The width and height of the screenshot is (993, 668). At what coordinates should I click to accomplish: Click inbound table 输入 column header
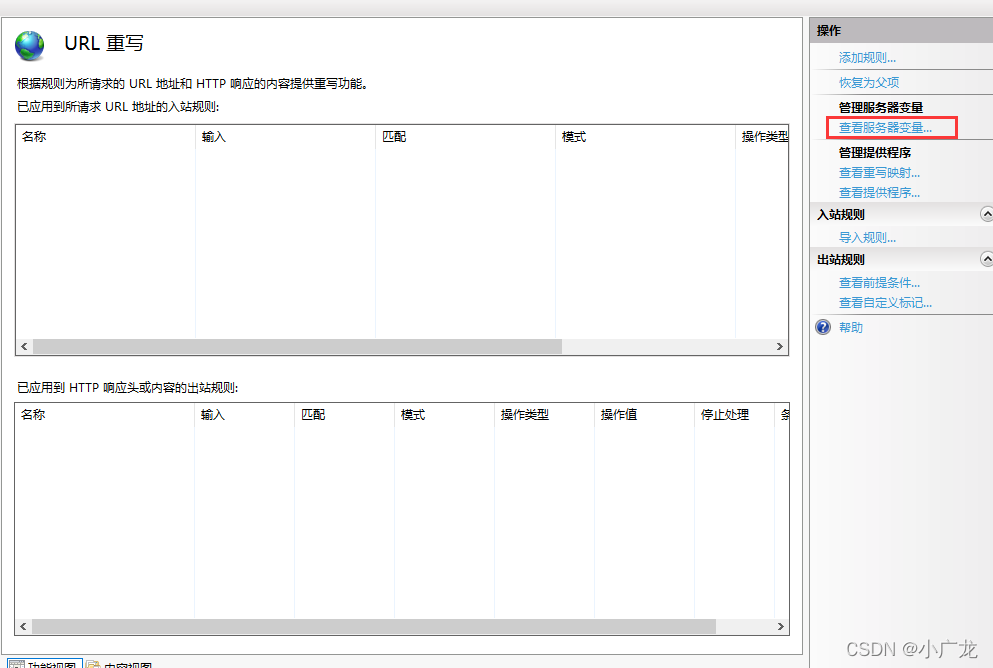click(x=285, y=137)
